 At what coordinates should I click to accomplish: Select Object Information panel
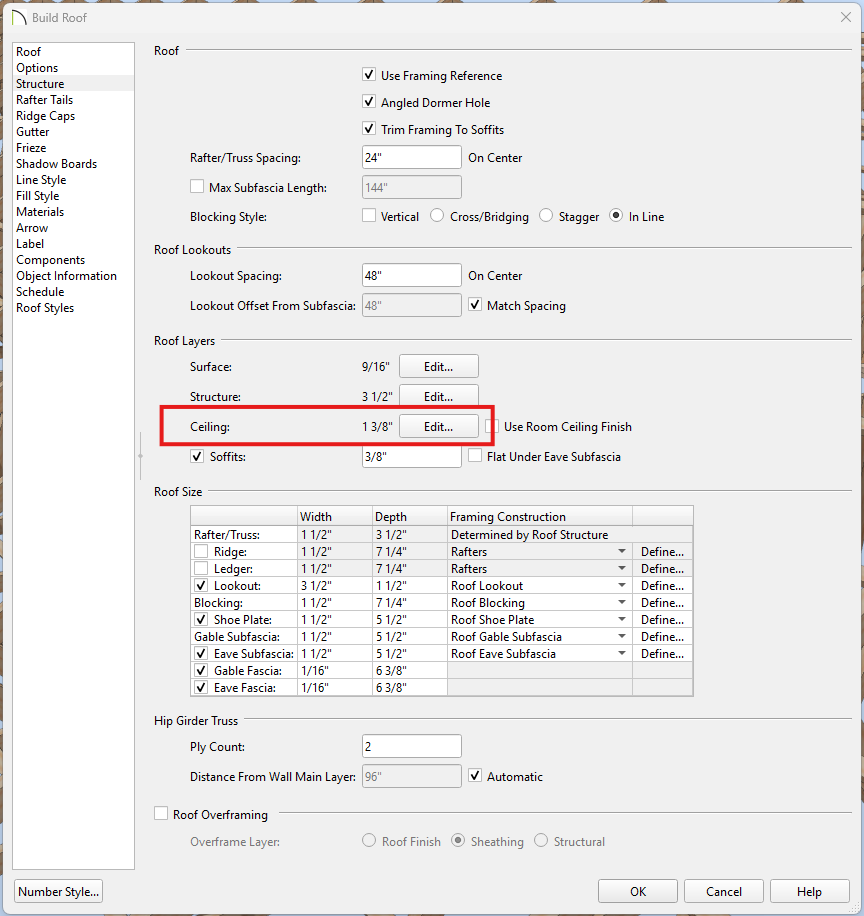click(x=67, y=276)
